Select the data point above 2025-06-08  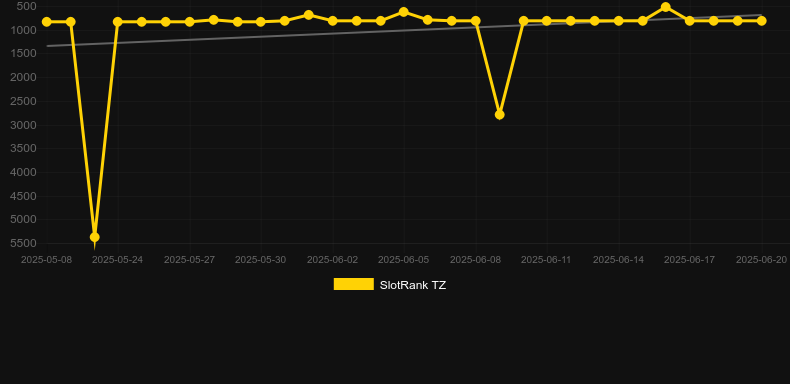tap(475, 21)
